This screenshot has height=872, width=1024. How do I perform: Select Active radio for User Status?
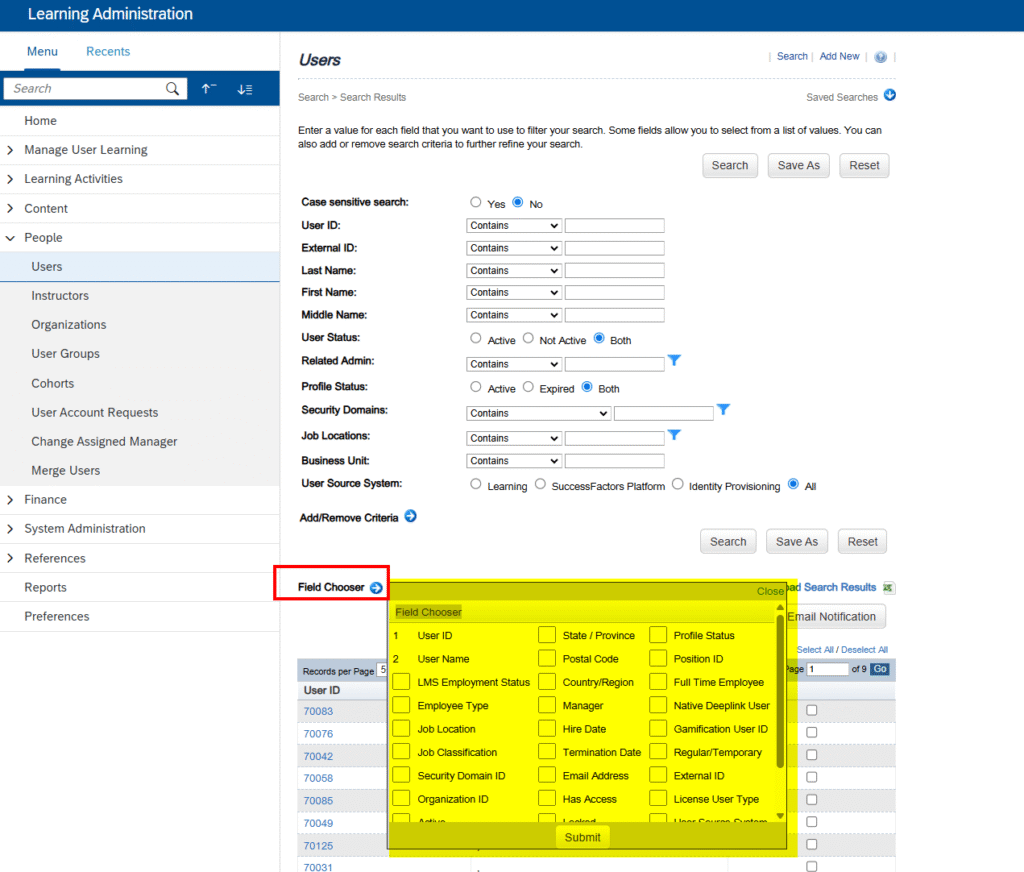pyautogui.click(x=476, y=339)
